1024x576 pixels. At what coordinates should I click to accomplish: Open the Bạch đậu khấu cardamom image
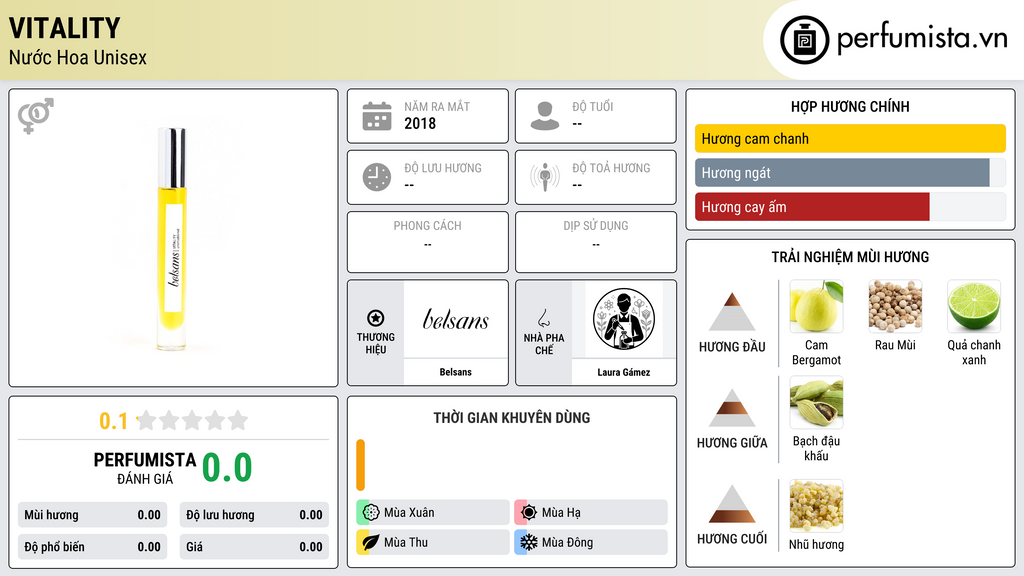[x=816, y=402]
